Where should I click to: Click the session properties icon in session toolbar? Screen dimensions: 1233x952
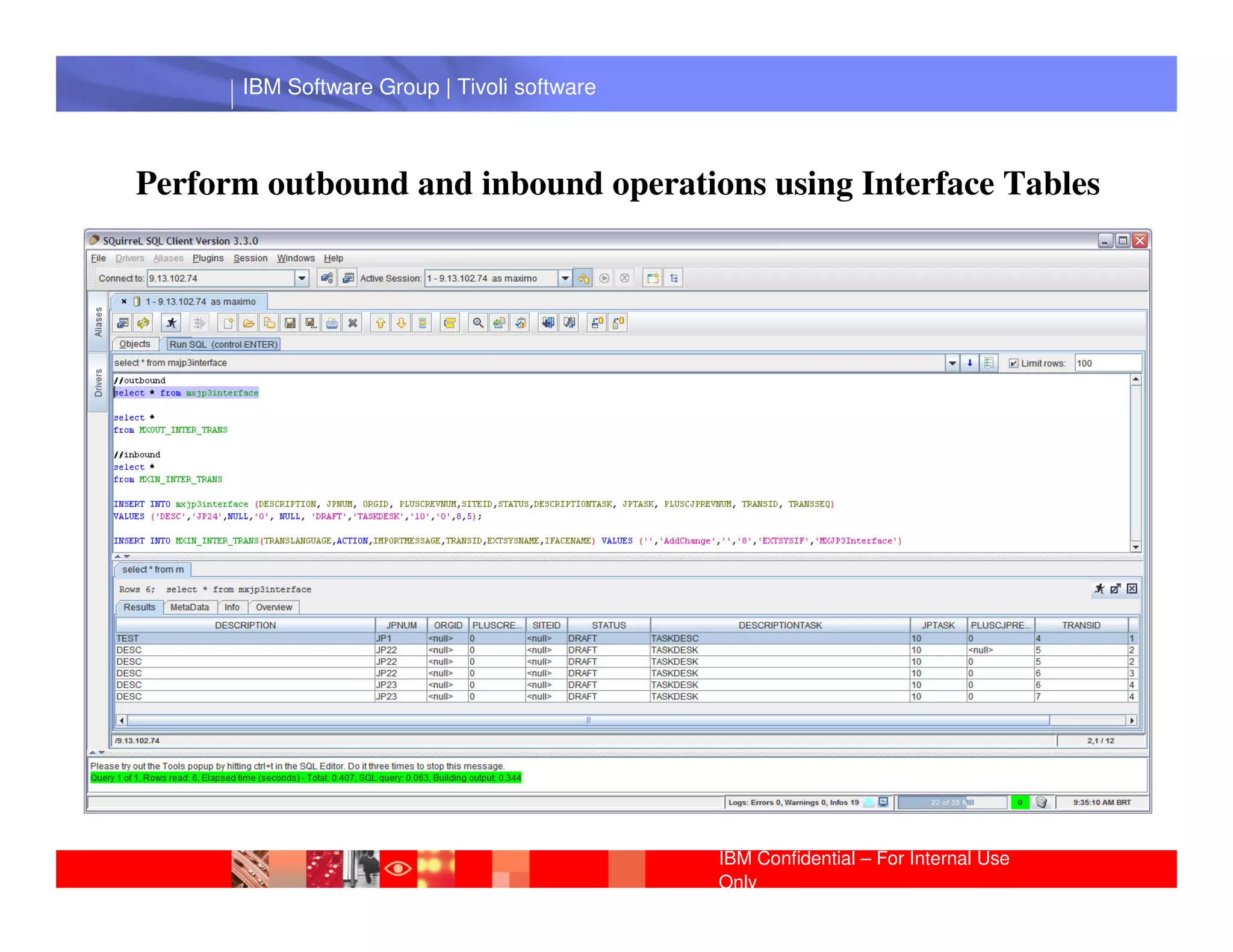pyautogui.click(x=123, y=323)
